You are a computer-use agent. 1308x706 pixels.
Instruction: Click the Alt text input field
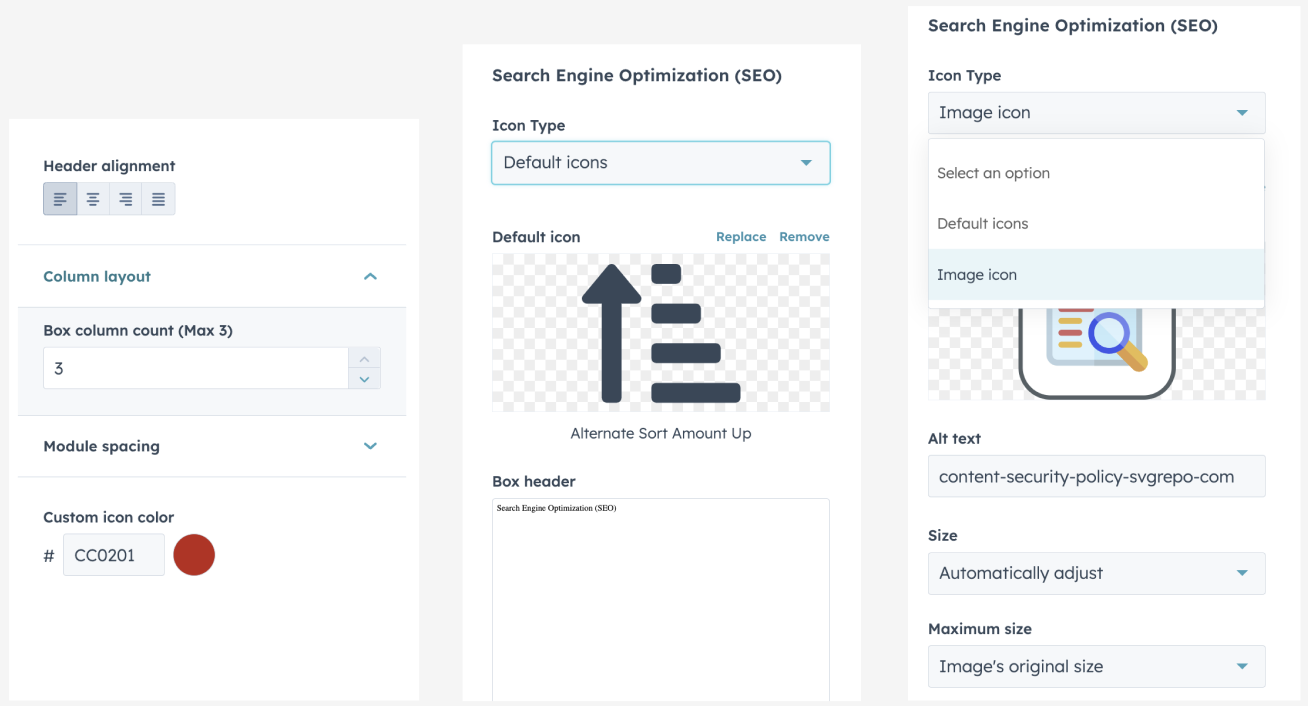(1096, 477)
